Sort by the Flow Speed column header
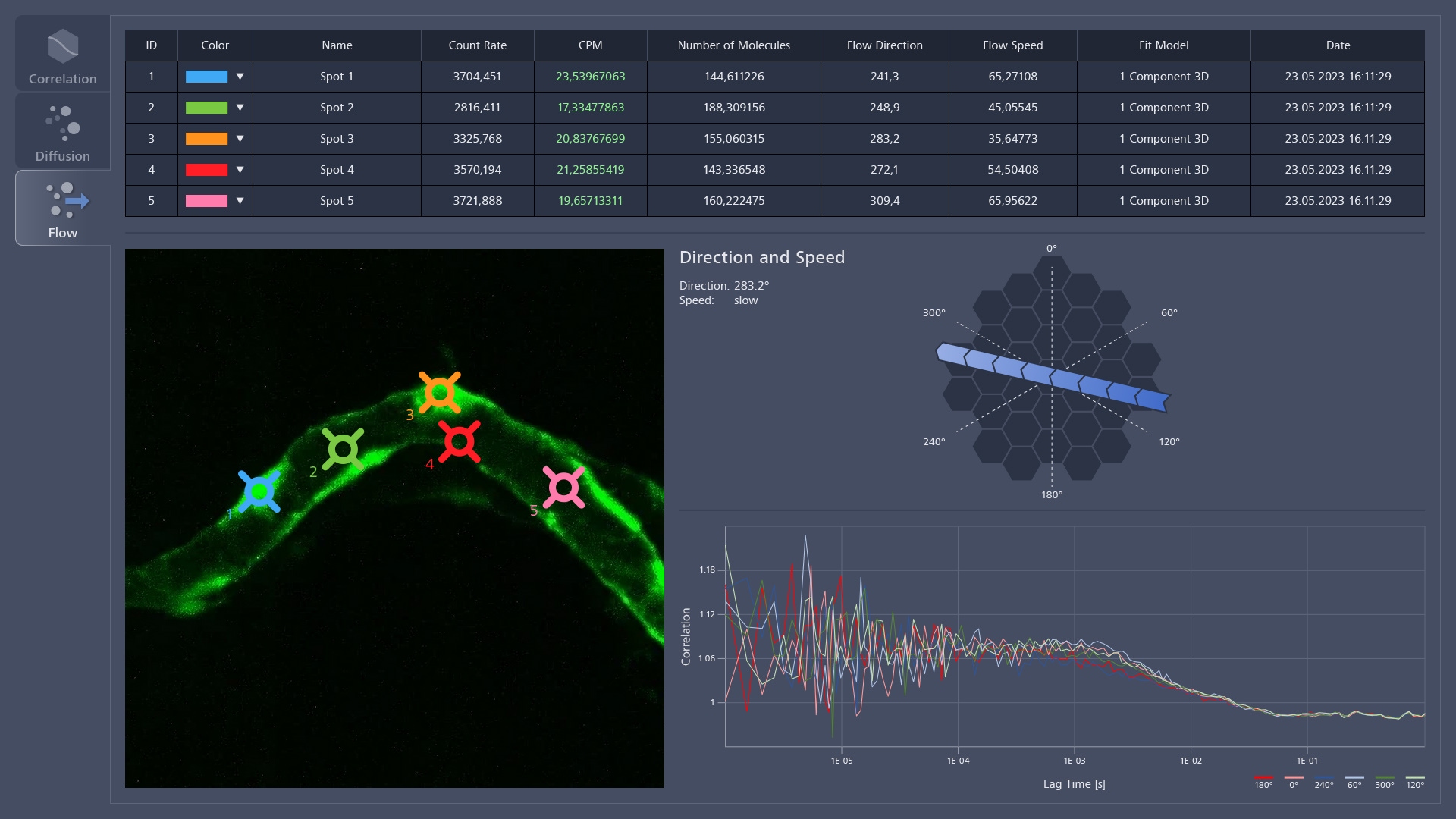The image size is (1456, 819). (1012, 45)
